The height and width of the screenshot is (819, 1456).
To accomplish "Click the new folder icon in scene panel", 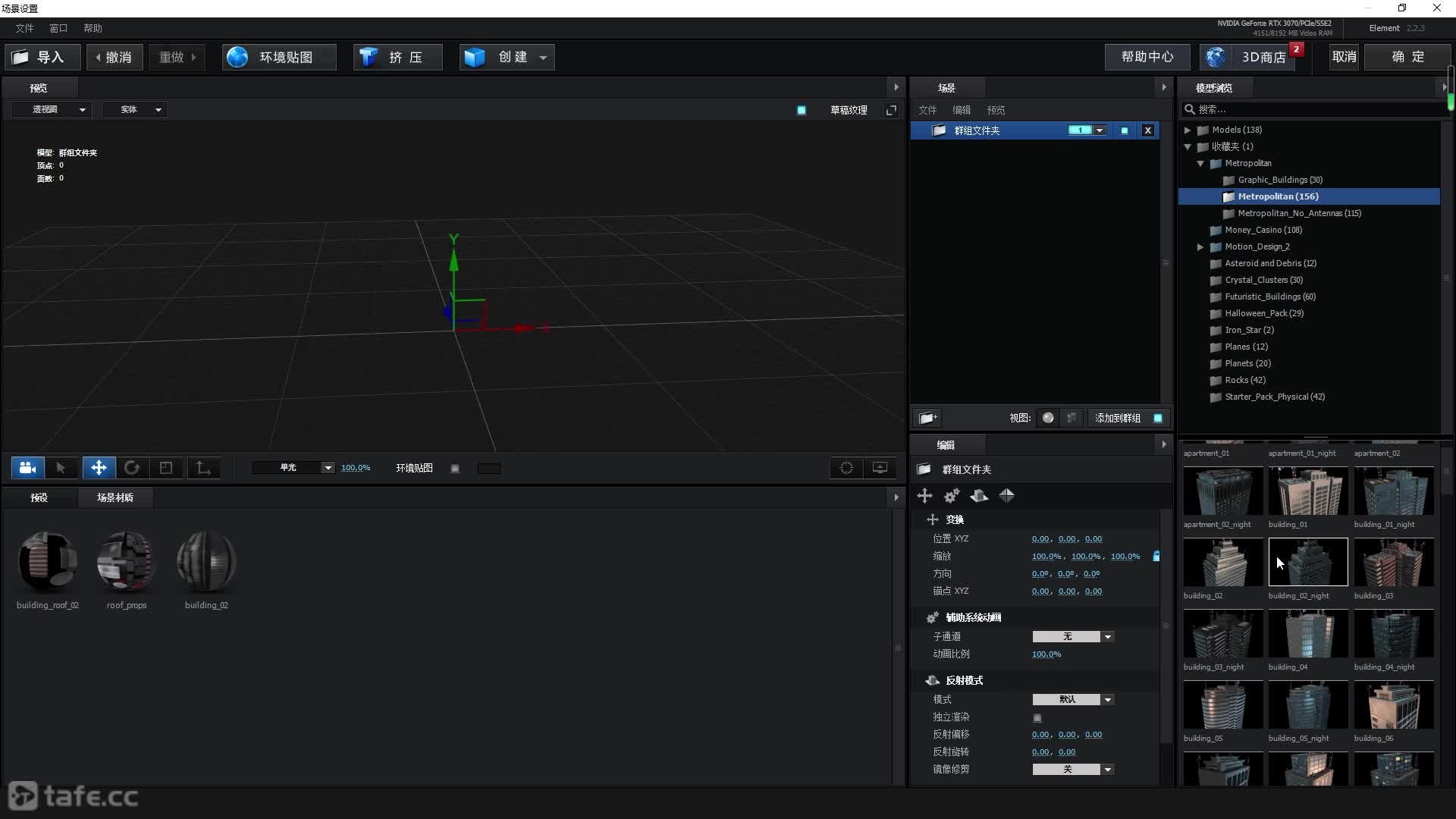I will (927, 418).
